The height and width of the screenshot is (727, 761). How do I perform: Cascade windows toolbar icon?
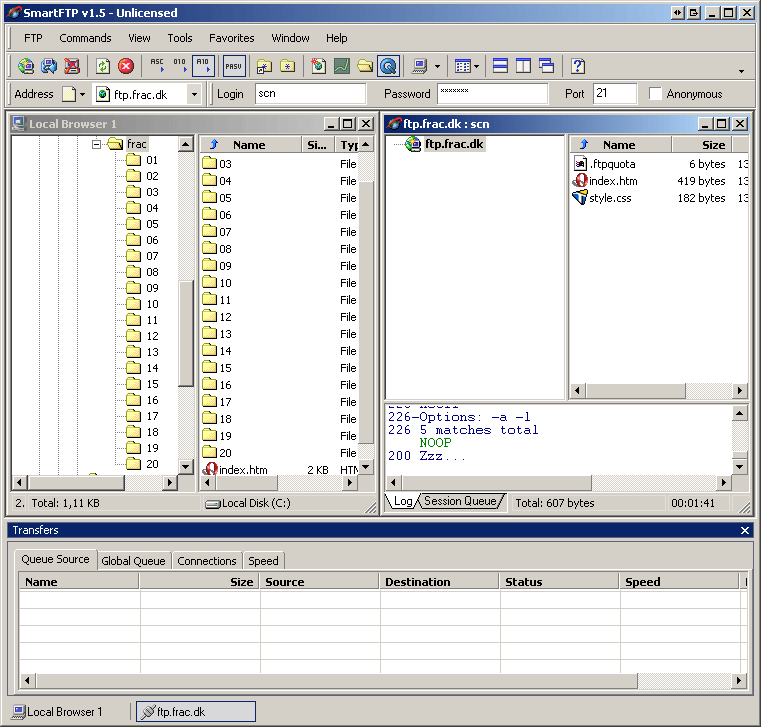coord(547,66)
